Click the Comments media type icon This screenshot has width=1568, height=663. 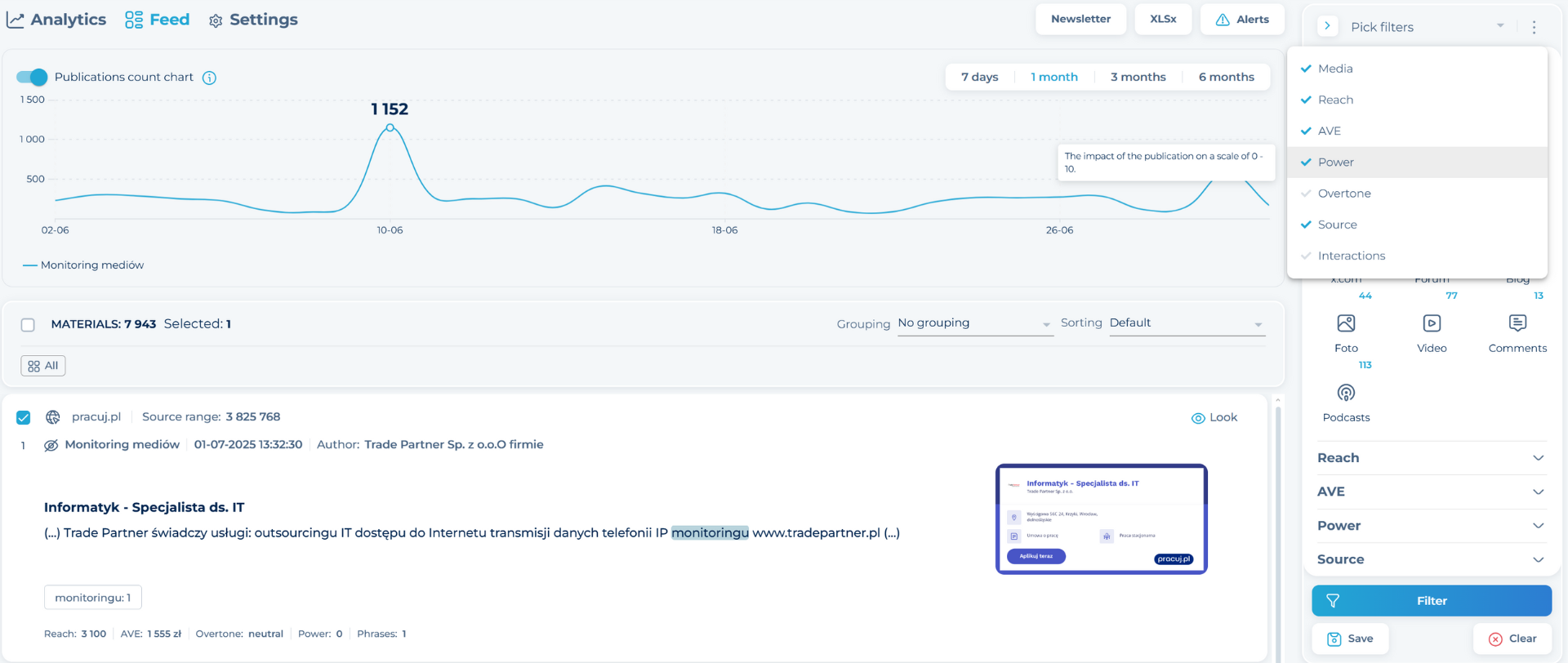pyautogui.click(x=1517, y=324)
